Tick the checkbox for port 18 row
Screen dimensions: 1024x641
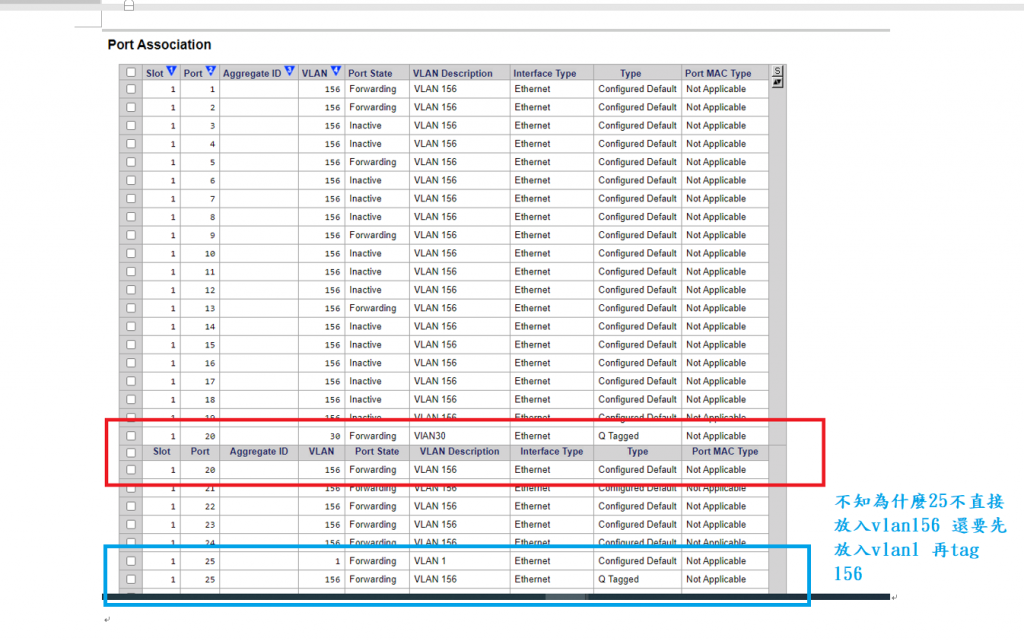tap(131, 399)
